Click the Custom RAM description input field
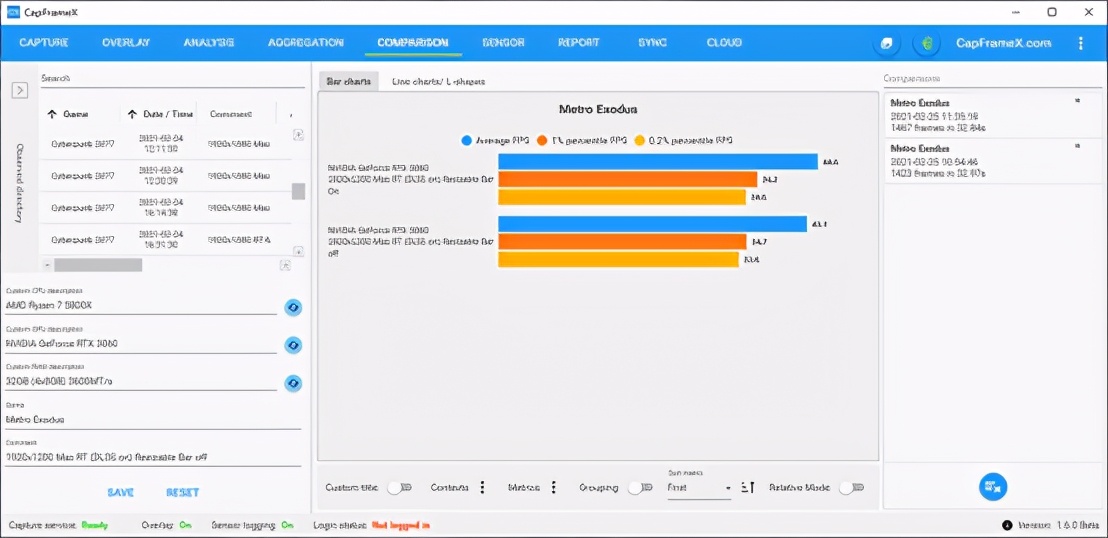1108x538 pixels. coord(141,382)
